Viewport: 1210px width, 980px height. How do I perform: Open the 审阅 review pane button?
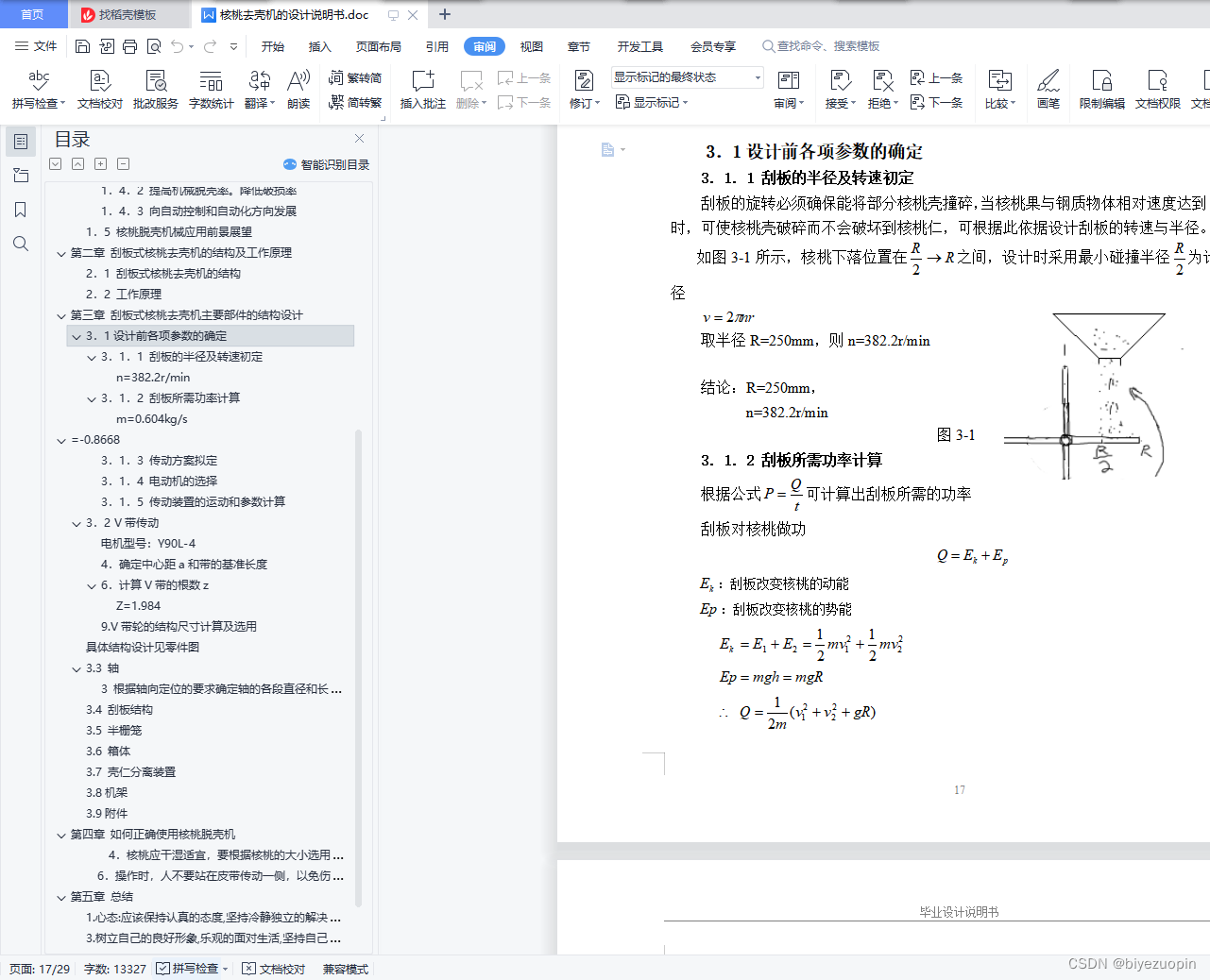coord(789,90)
